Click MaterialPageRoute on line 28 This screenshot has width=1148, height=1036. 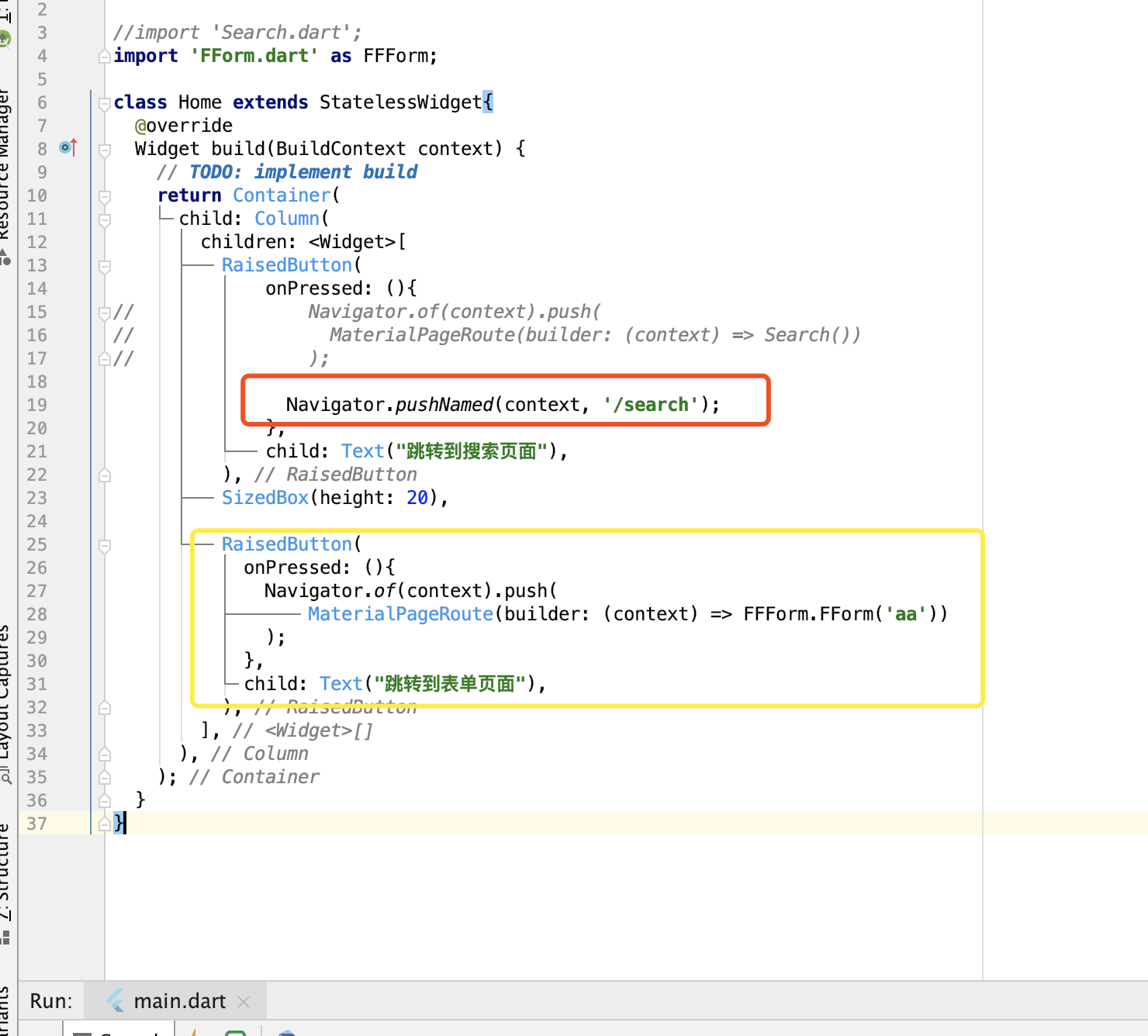pyautogui.click(x=400, y=614)
